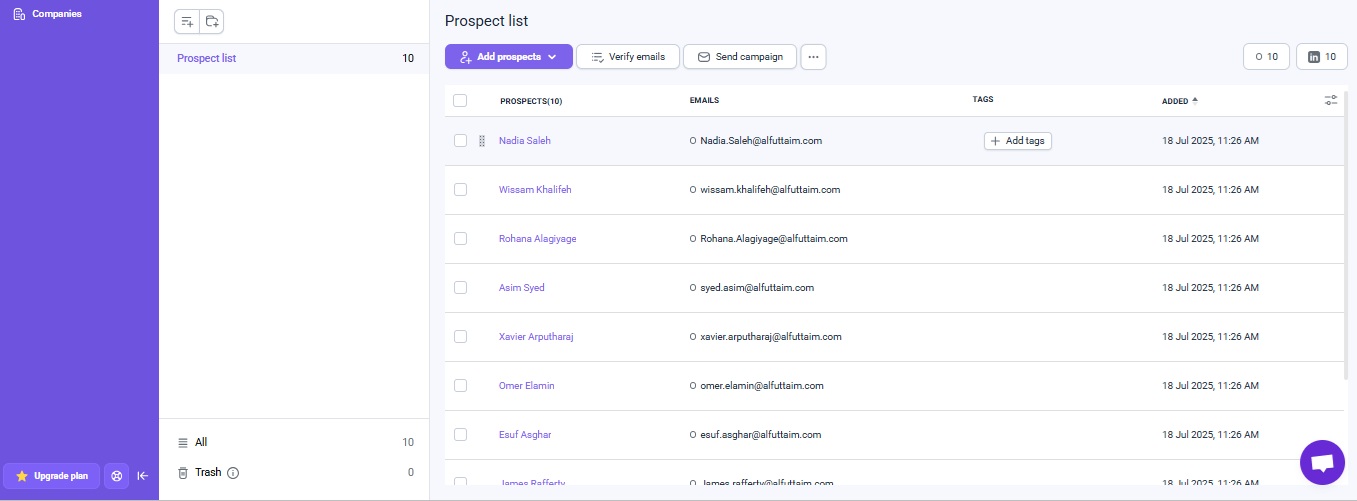The width and height of the screenshot is (1357, 501).
Task: Click the Verify emails button
Action: [x=628, y=57]
